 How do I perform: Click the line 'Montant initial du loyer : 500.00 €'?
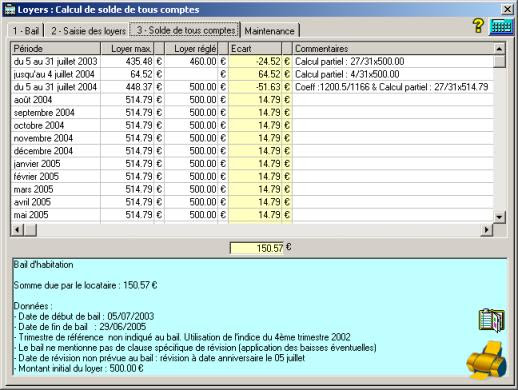pyautogui.click(x=79, y=368)
